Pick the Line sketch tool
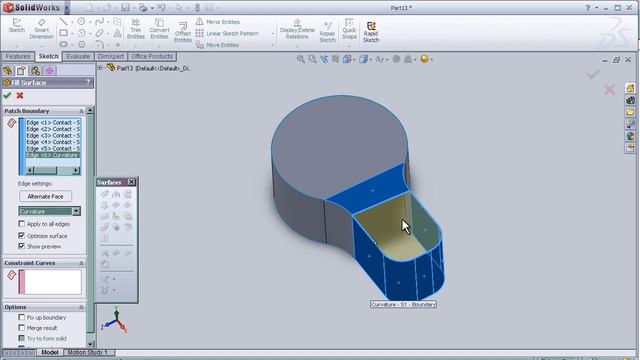Viewport: 640px width, 360px height. [63, 22]
